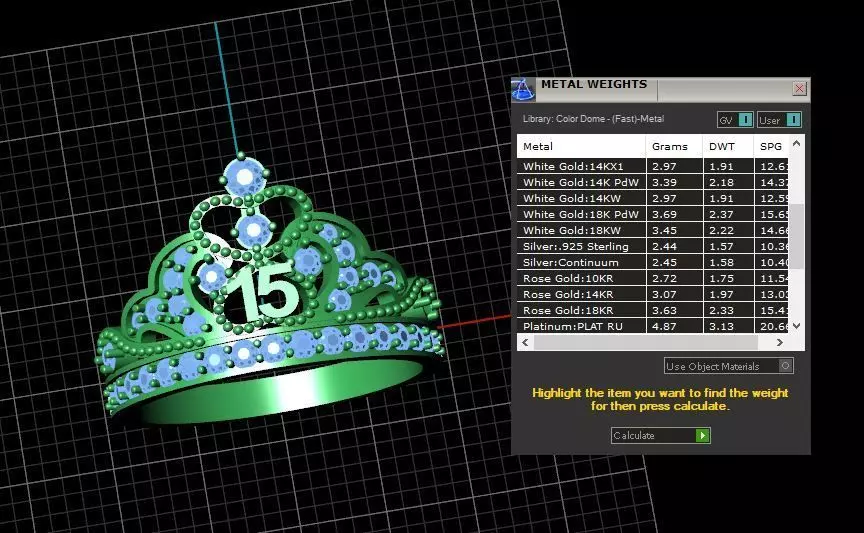Click the Calculate button
Image resolution: width=864 pixels, height=533 pixels.
(x=661, y=435)
